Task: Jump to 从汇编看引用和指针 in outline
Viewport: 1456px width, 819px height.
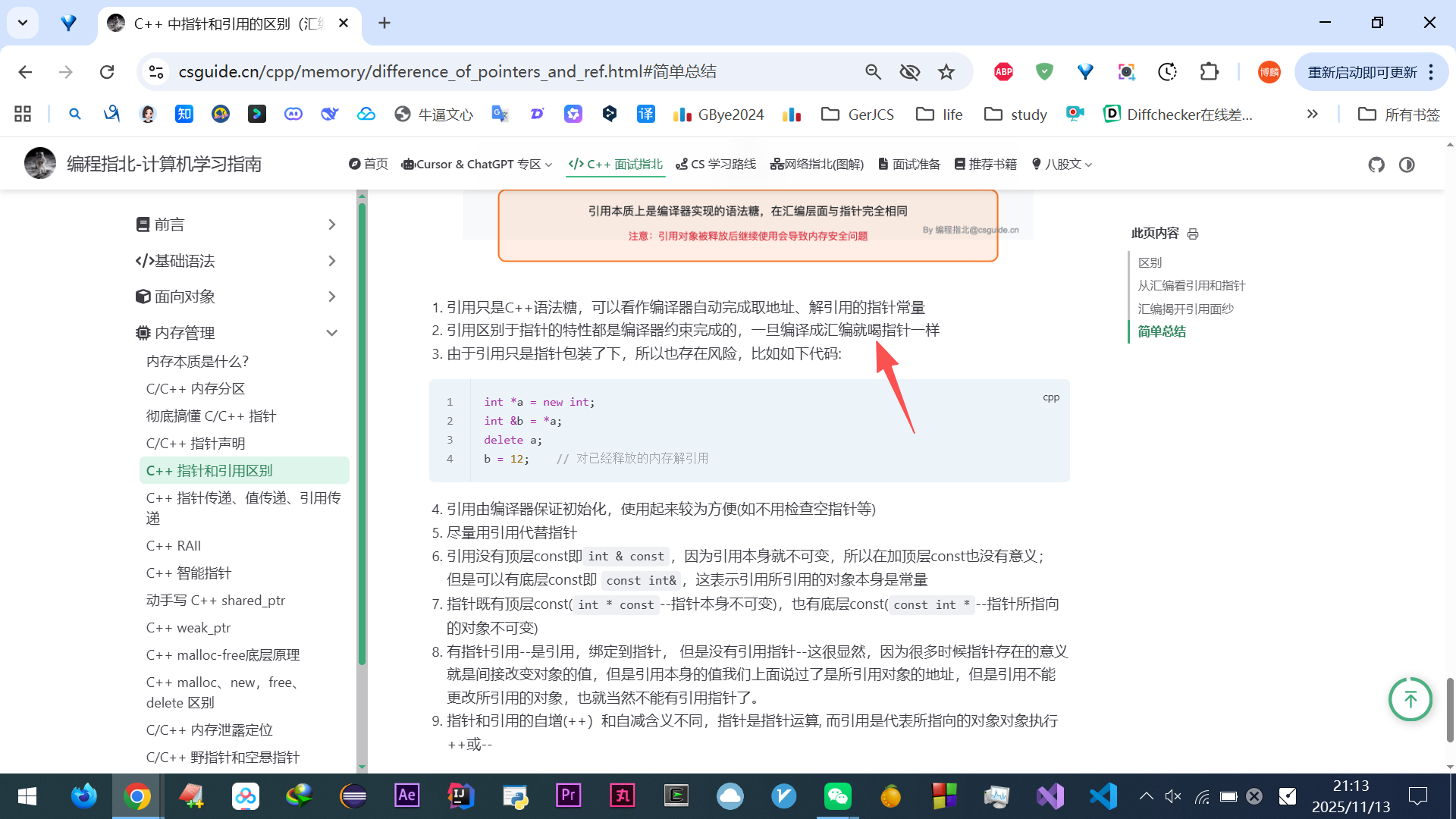Action: (x=1191, y=286)
